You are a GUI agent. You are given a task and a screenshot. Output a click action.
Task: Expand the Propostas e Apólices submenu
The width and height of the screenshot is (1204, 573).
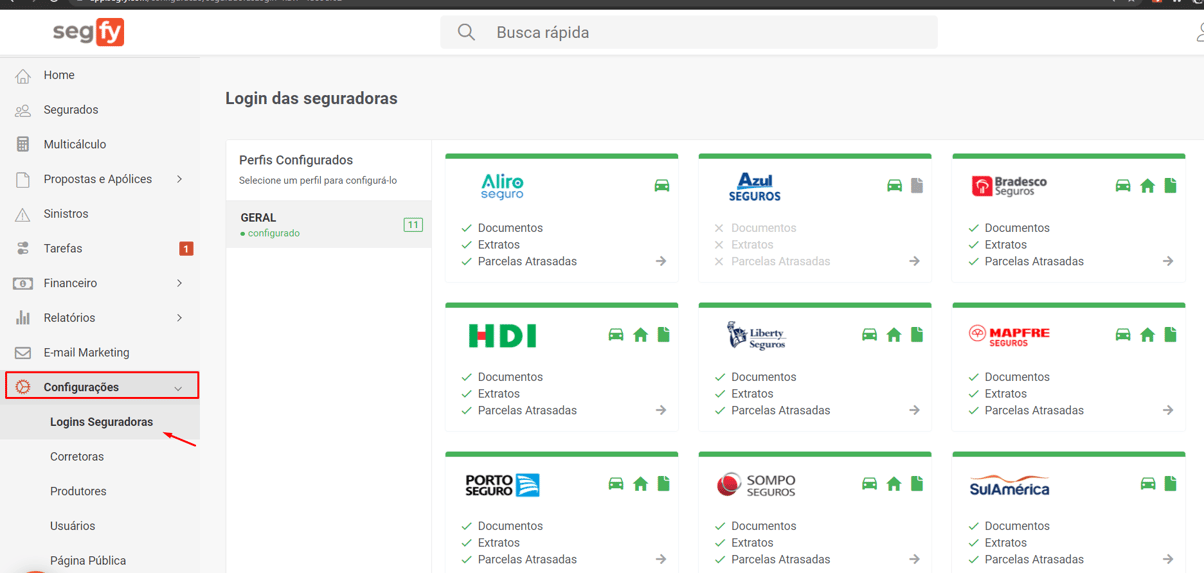coord(179,179)
